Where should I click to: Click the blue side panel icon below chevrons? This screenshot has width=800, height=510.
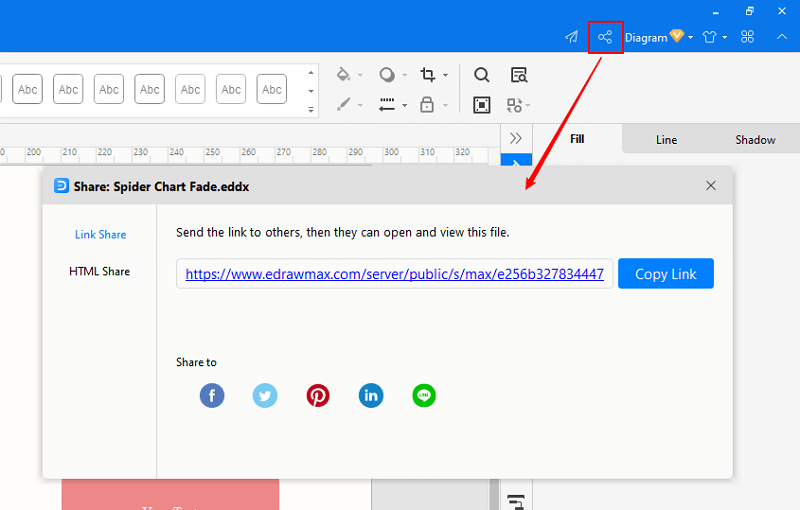coord(516,160)
